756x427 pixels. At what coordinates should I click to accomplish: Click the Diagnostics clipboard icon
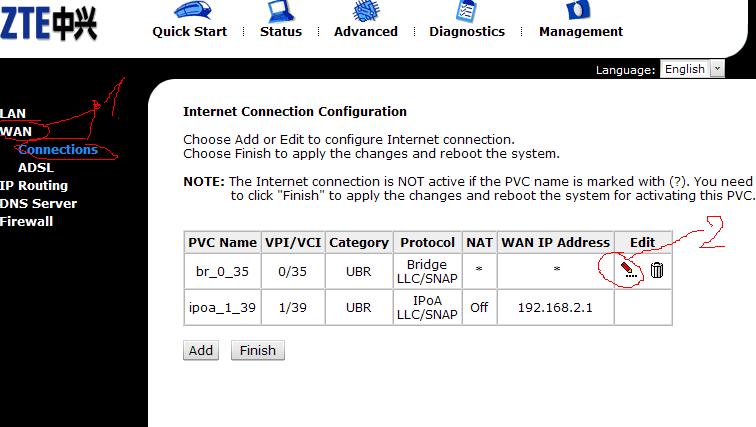466,11
